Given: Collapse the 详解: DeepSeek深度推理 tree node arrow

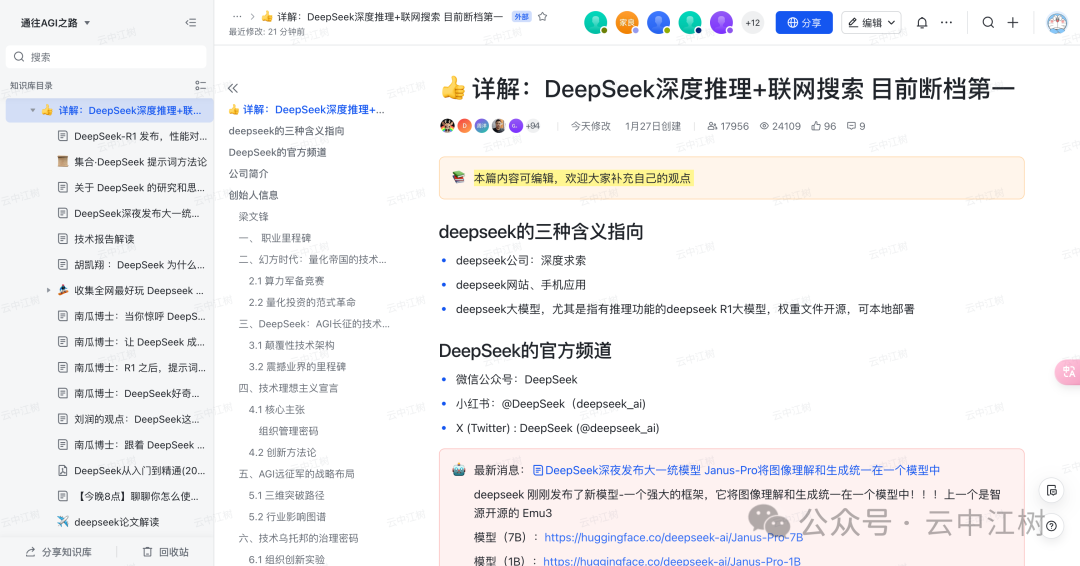Looking at the screenshot, I should 32,110.
